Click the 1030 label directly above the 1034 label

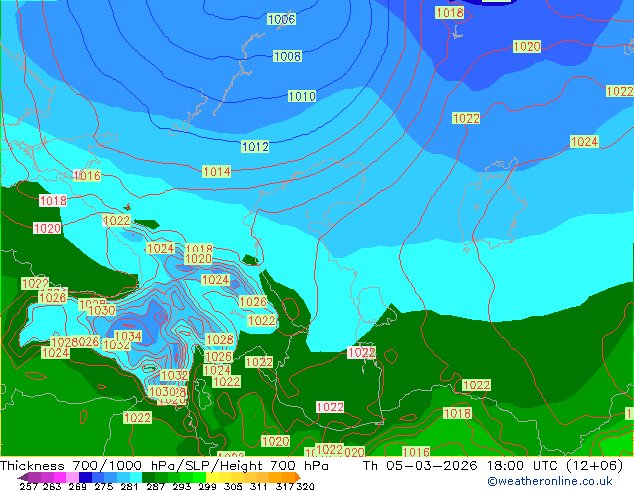click(101, 310)
